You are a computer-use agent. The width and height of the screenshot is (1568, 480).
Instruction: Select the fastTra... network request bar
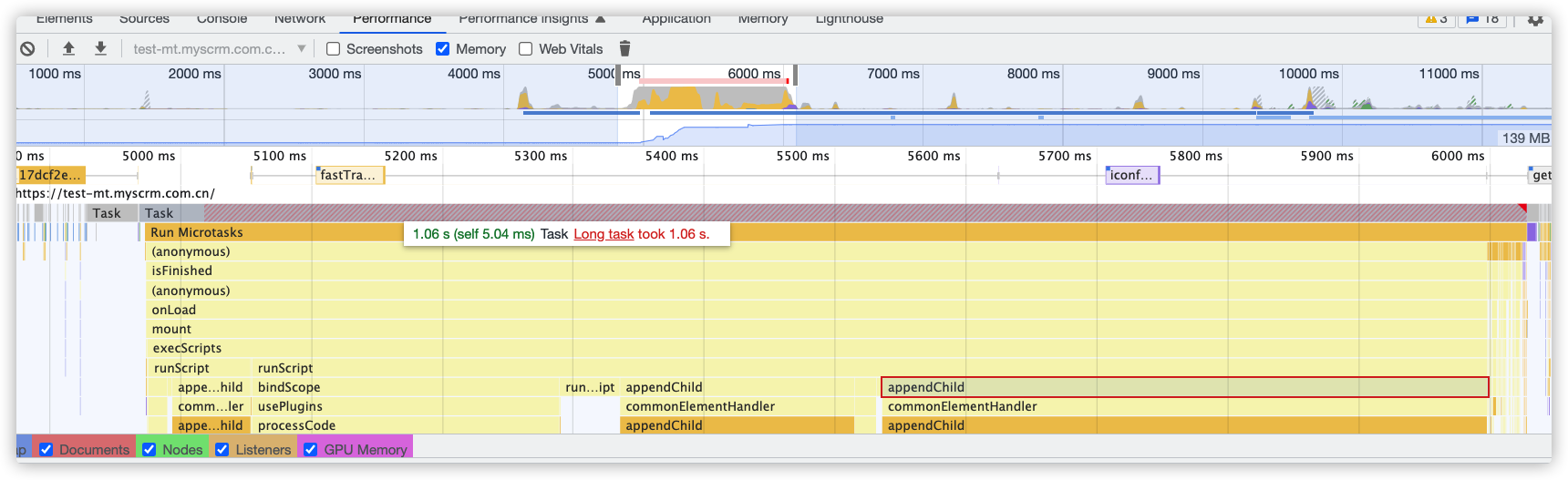pyautogui.click(x=350, y=175)
